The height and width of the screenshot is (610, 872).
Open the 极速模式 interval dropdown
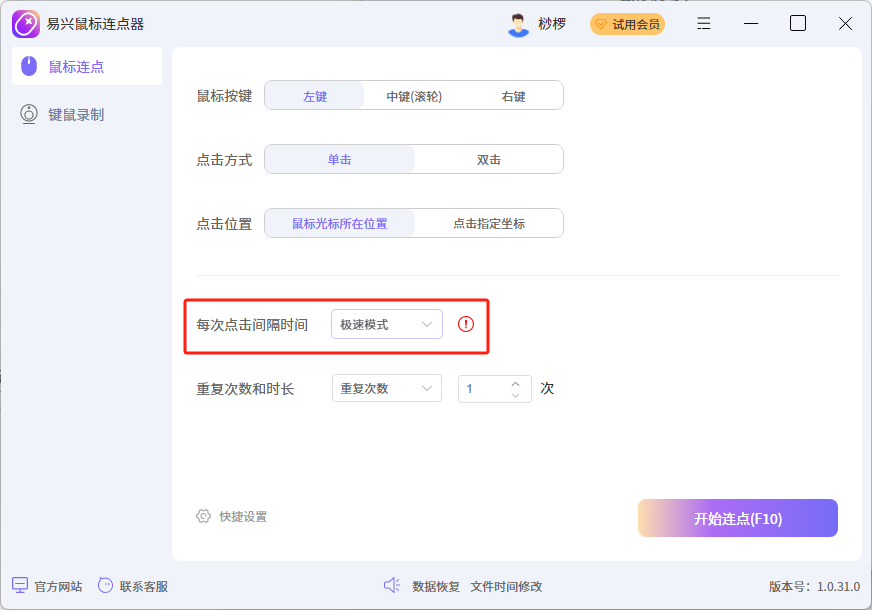387,324
